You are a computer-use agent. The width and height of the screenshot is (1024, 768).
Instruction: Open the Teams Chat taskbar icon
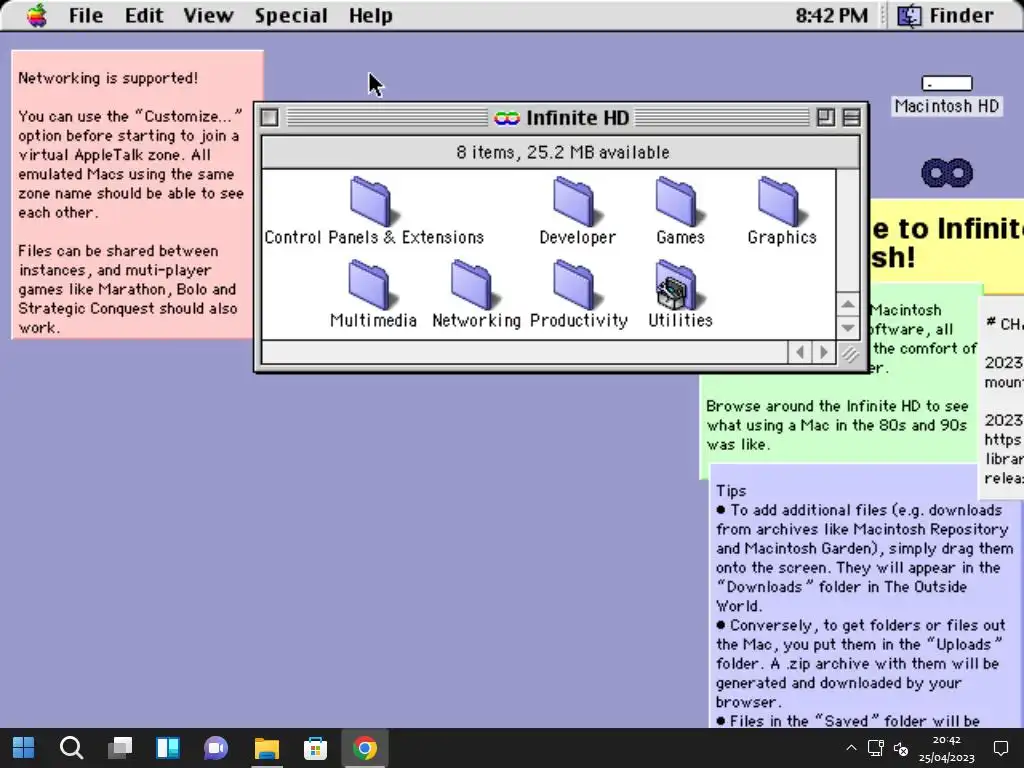pyautogui.click(x=216, y=747)
